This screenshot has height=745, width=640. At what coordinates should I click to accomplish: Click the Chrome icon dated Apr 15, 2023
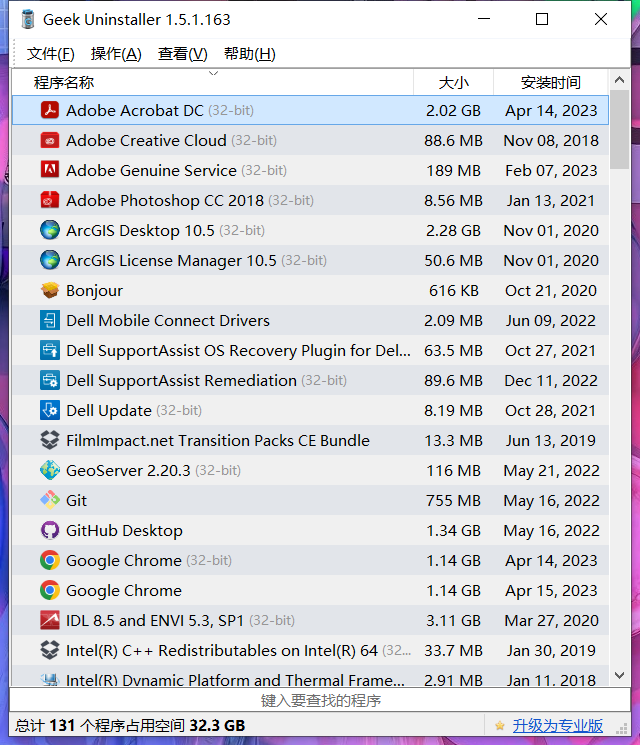[50, 590]
